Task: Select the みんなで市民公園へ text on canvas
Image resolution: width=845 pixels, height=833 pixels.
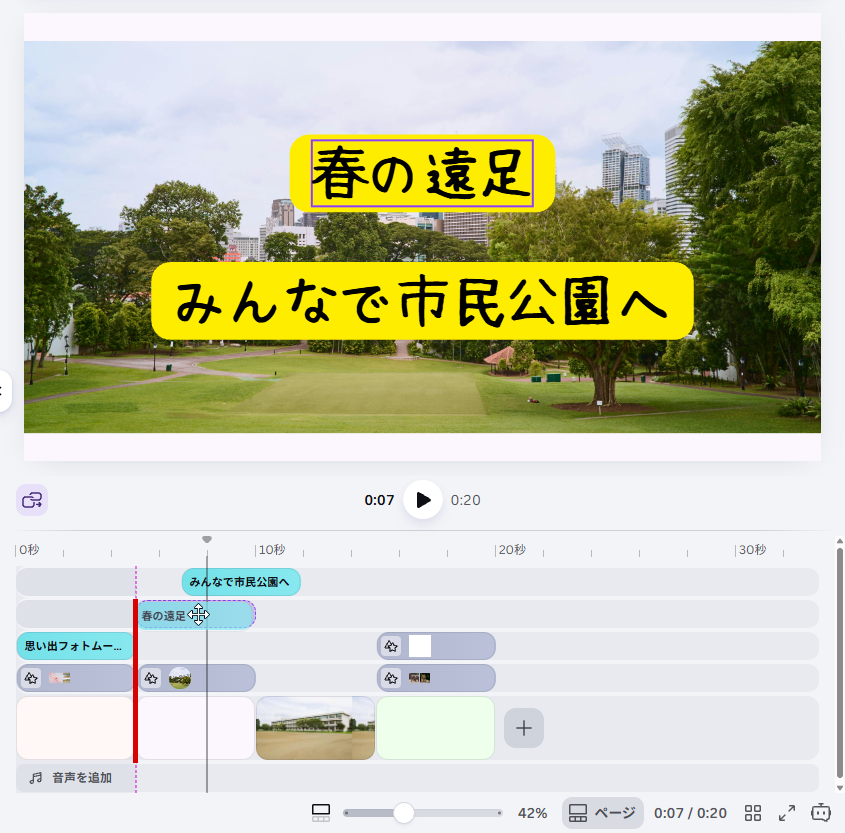Action: pos(422,301)
